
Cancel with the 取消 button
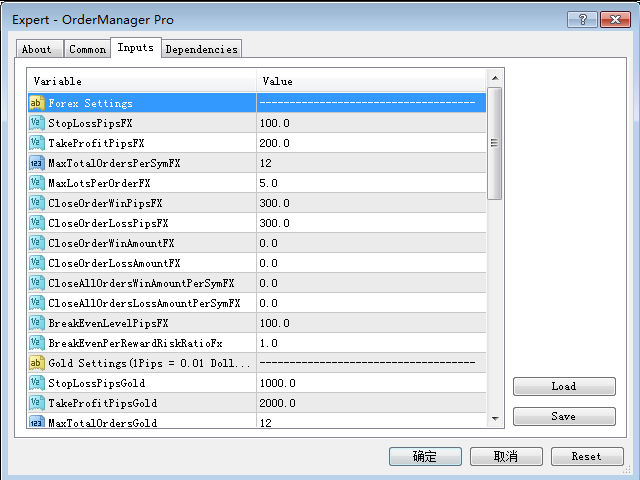(x=506, y=456)
